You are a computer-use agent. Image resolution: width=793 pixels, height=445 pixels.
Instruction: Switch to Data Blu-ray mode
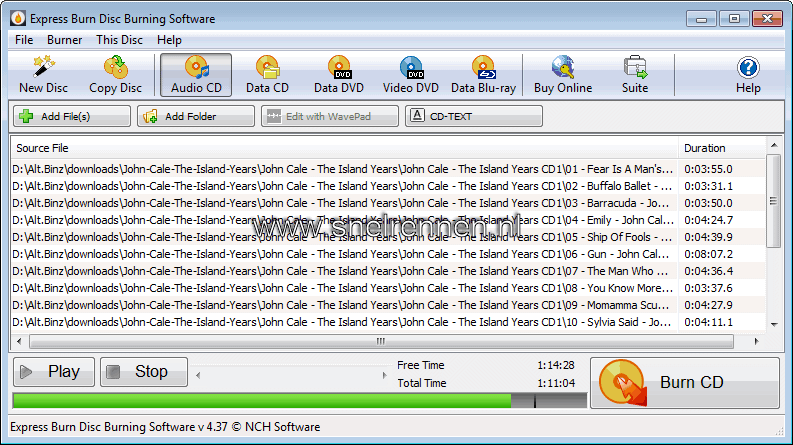coord(483,75)
